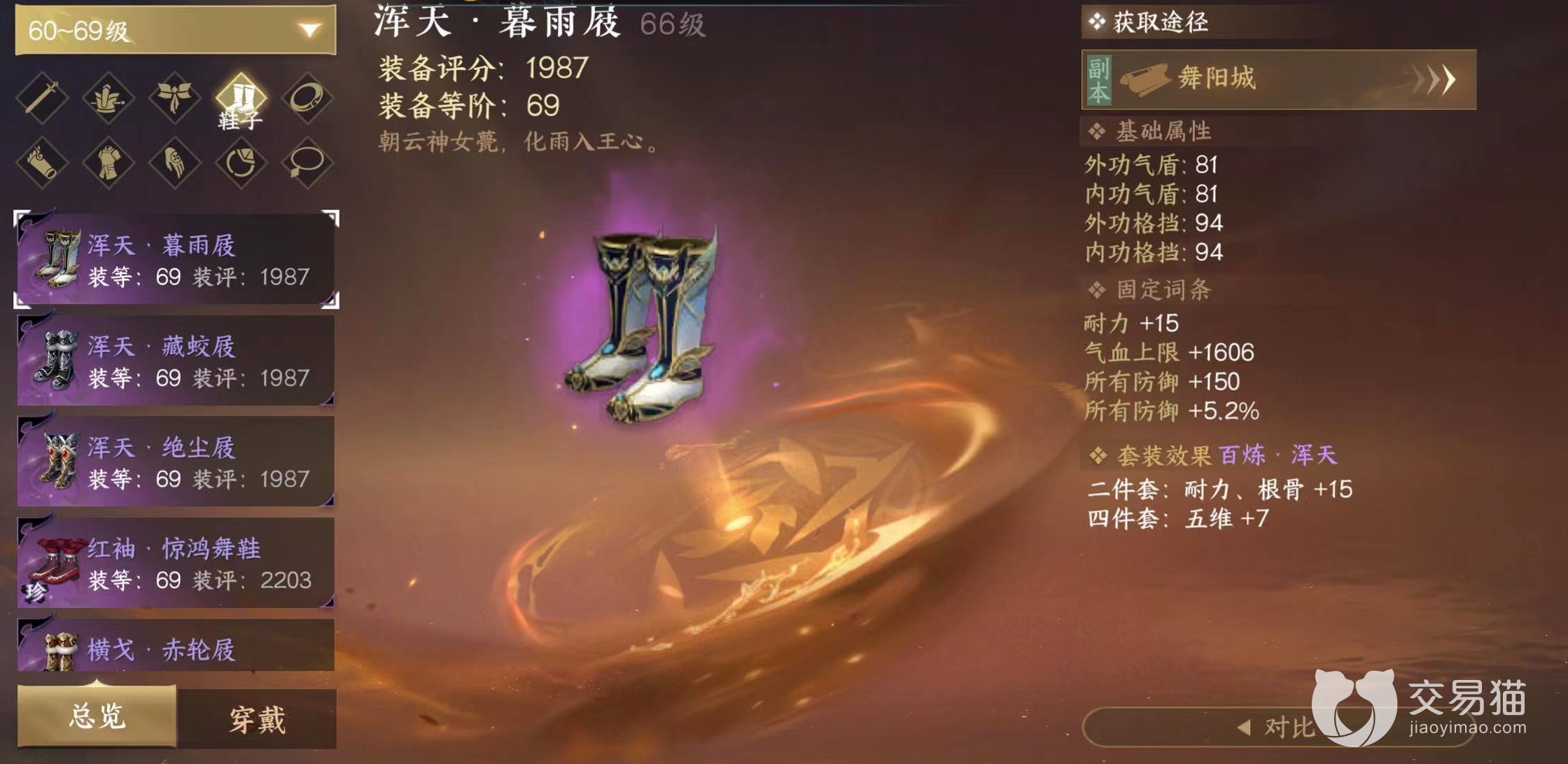
Task: Expand the 舞阳城 dungeon source arrow
Action: (x=1435, y=79)
